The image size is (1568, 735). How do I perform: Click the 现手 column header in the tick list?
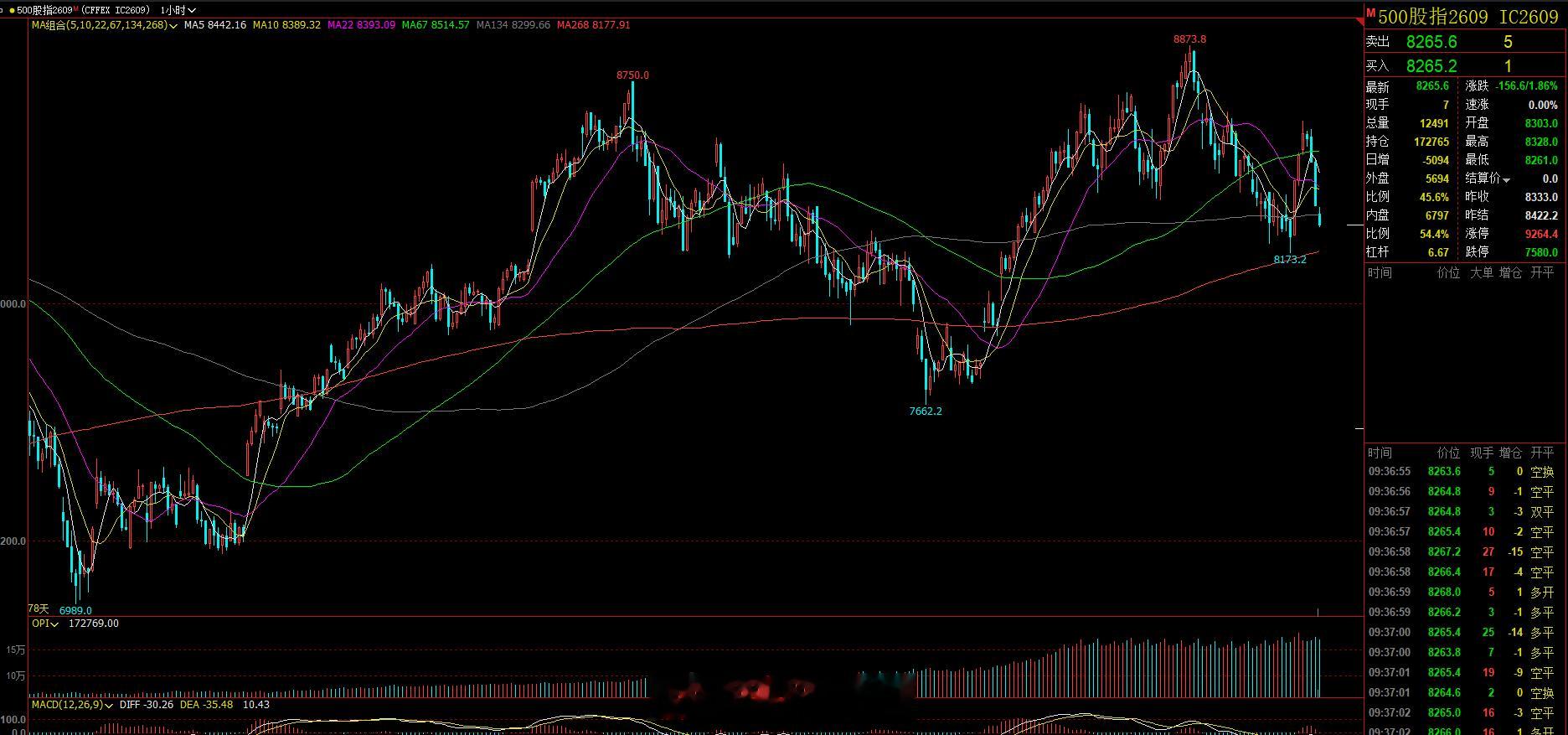point(1482,453)
